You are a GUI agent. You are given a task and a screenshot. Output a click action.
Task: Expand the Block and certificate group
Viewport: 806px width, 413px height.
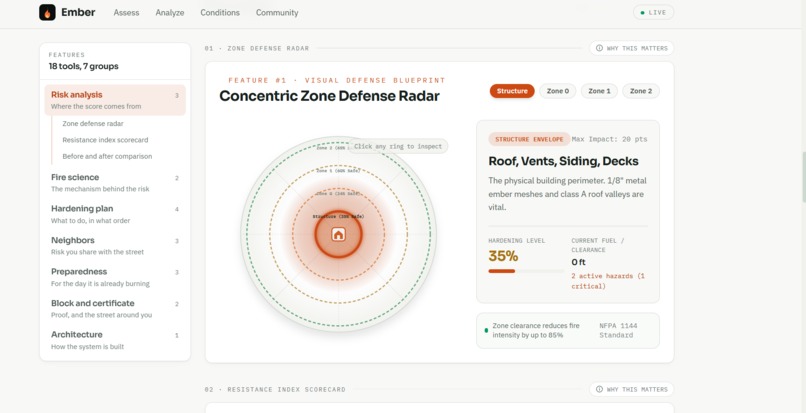point(115,309)
